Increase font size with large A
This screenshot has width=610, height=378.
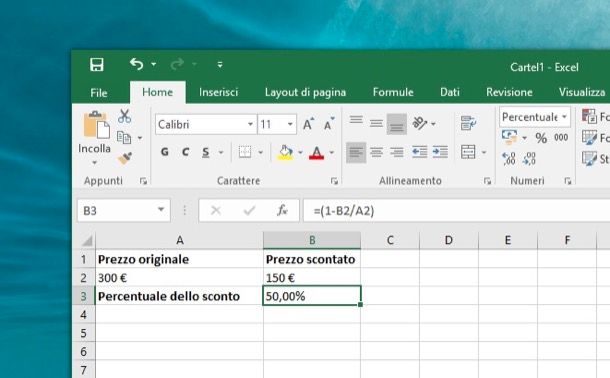click(308, 124)
